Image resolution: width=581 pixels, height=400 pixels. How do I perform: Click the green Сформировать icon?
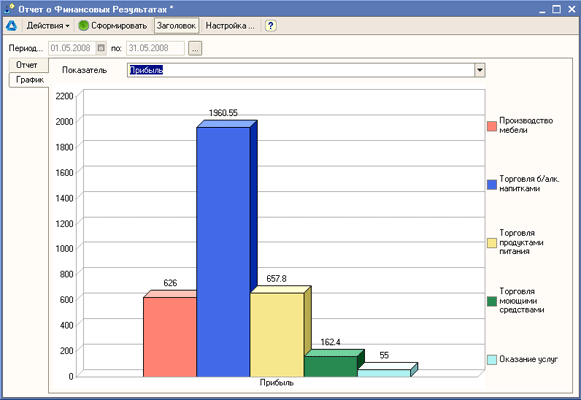tap(84, 26)
